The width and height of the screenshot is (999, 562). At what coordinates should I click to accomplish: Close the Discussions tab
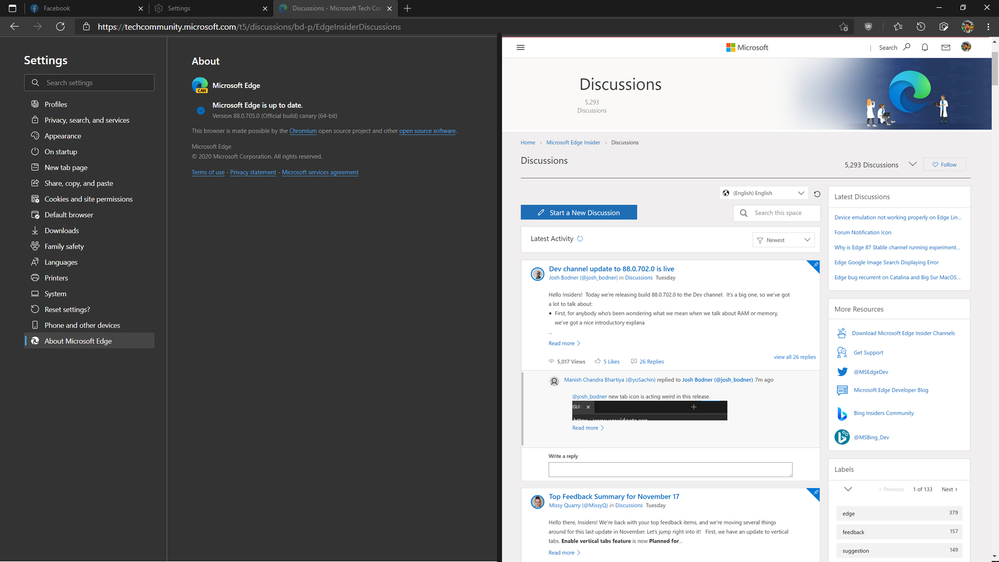[x=389, y=8]
